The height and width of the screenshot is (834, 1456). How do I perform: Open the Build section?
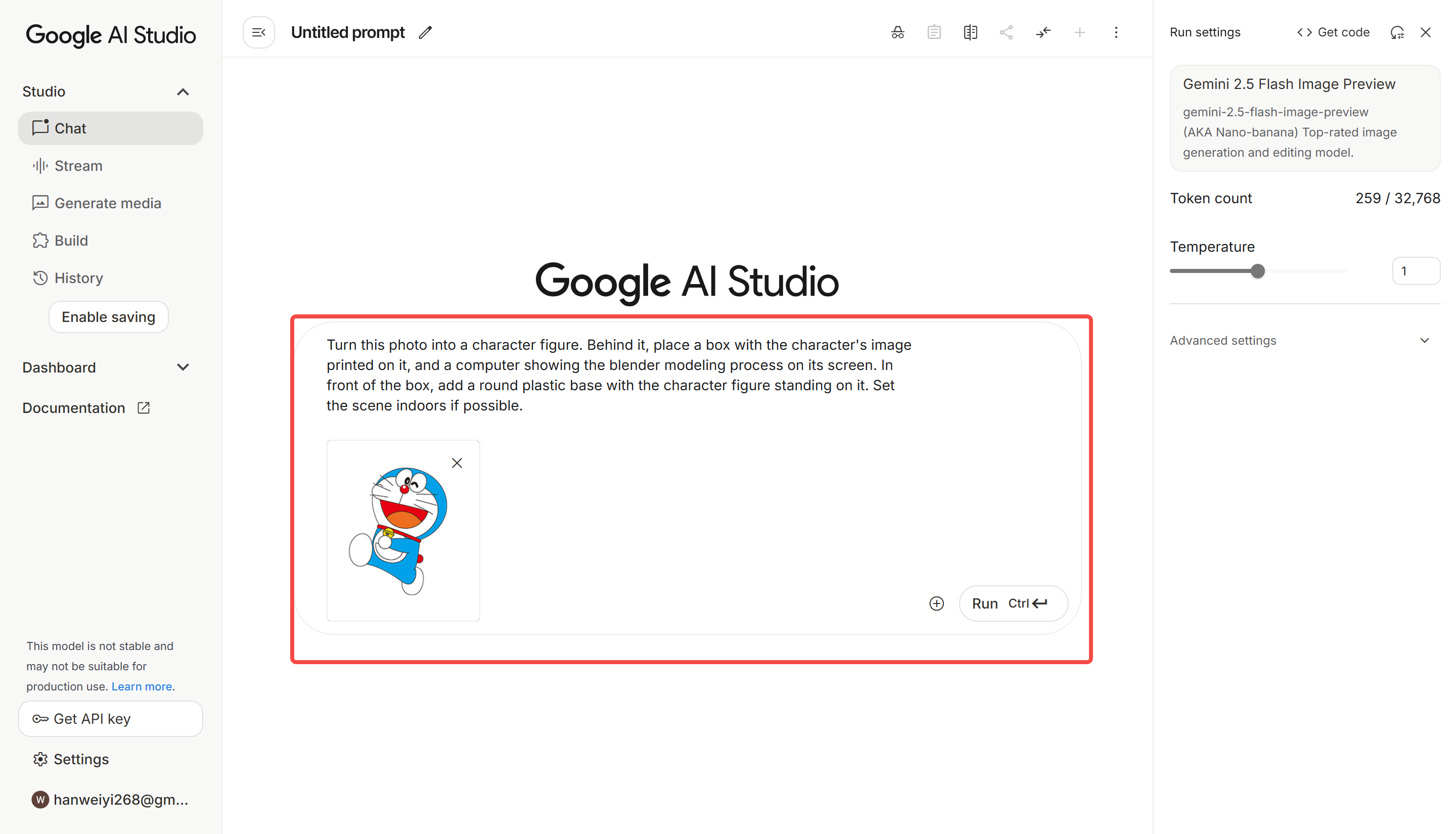[x=70, y=240]
